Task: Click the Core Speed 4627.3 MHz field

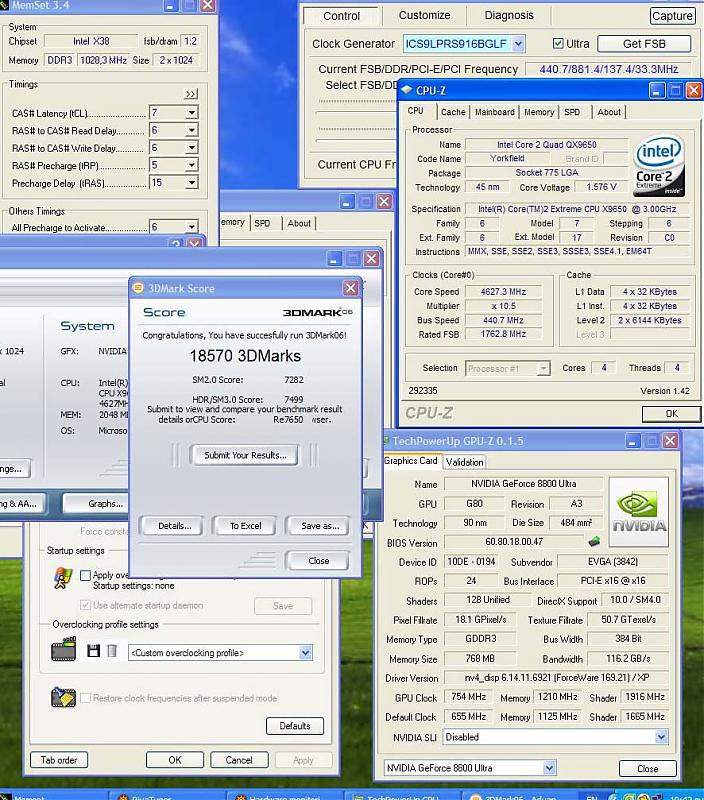Action: 503,291
